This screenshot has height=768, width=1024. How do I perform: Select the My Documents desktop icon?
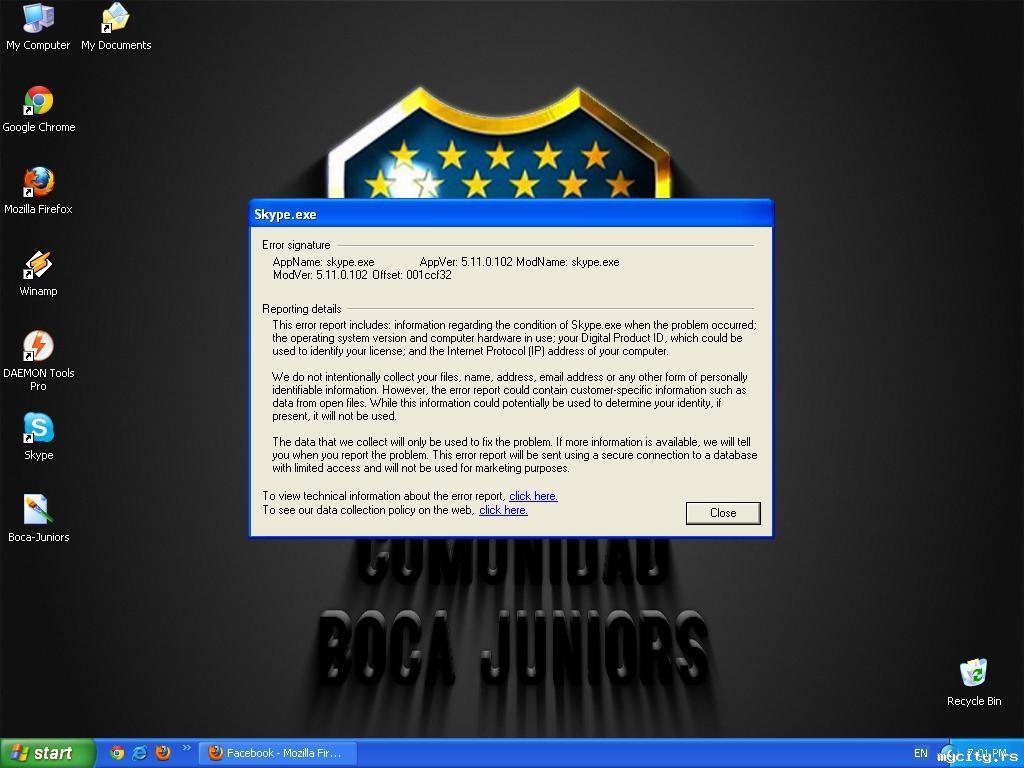click(x=116, y=27)
